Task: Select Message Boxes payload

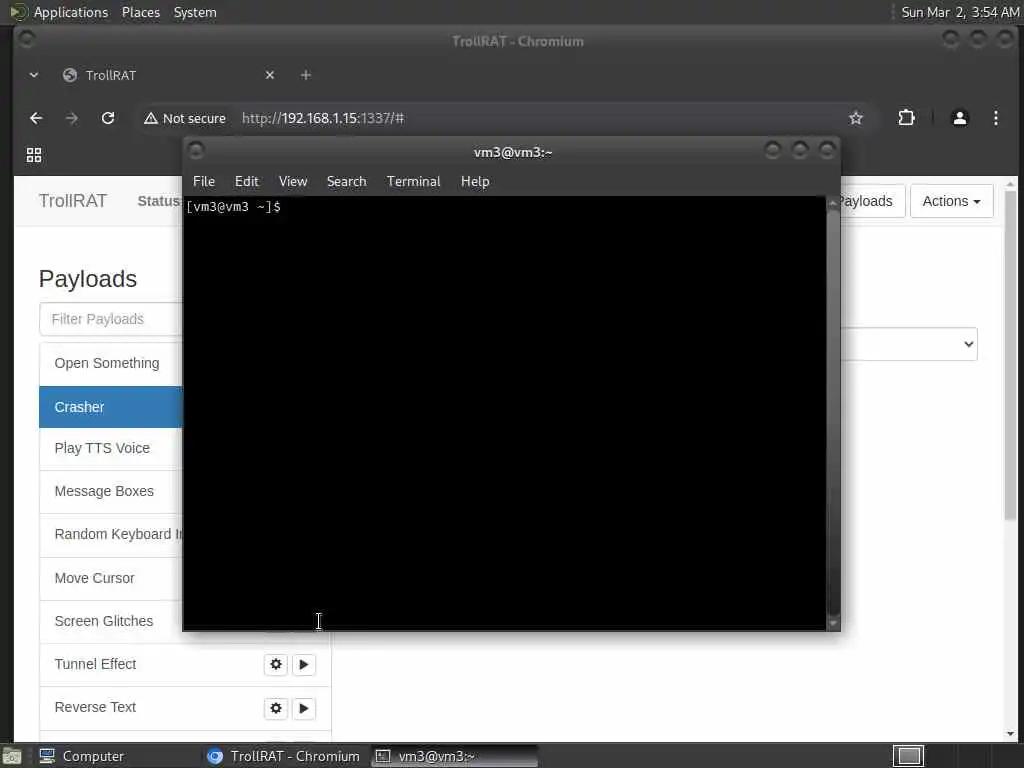Action: (x=111, y=492)
